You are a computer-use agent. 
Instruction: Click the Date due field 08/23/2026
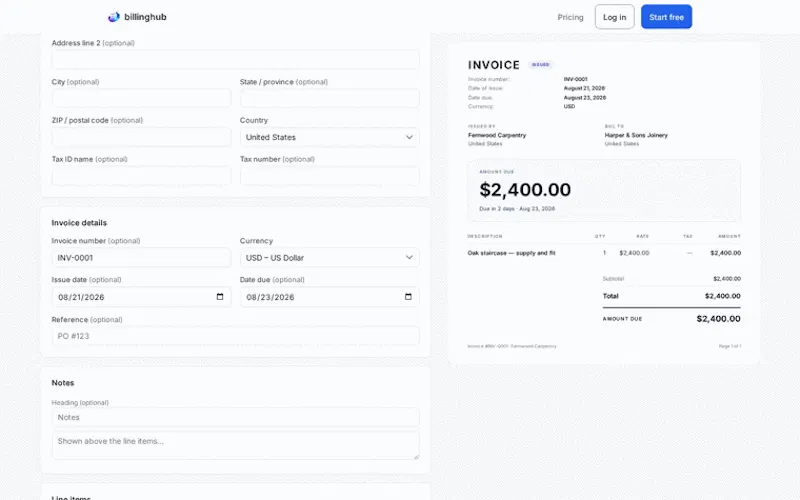(330, 297)
